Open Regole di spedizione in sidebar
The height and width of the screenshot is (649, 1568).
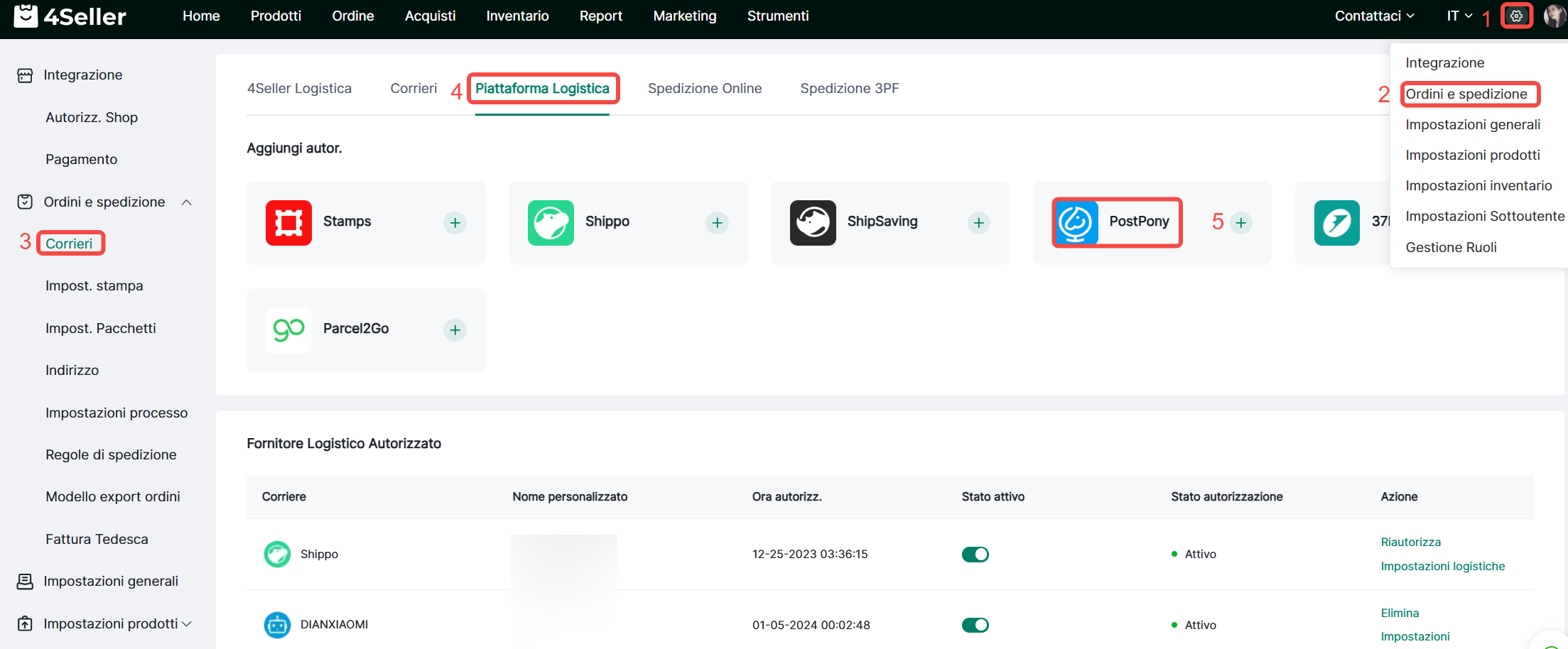[x=111, y=455]
